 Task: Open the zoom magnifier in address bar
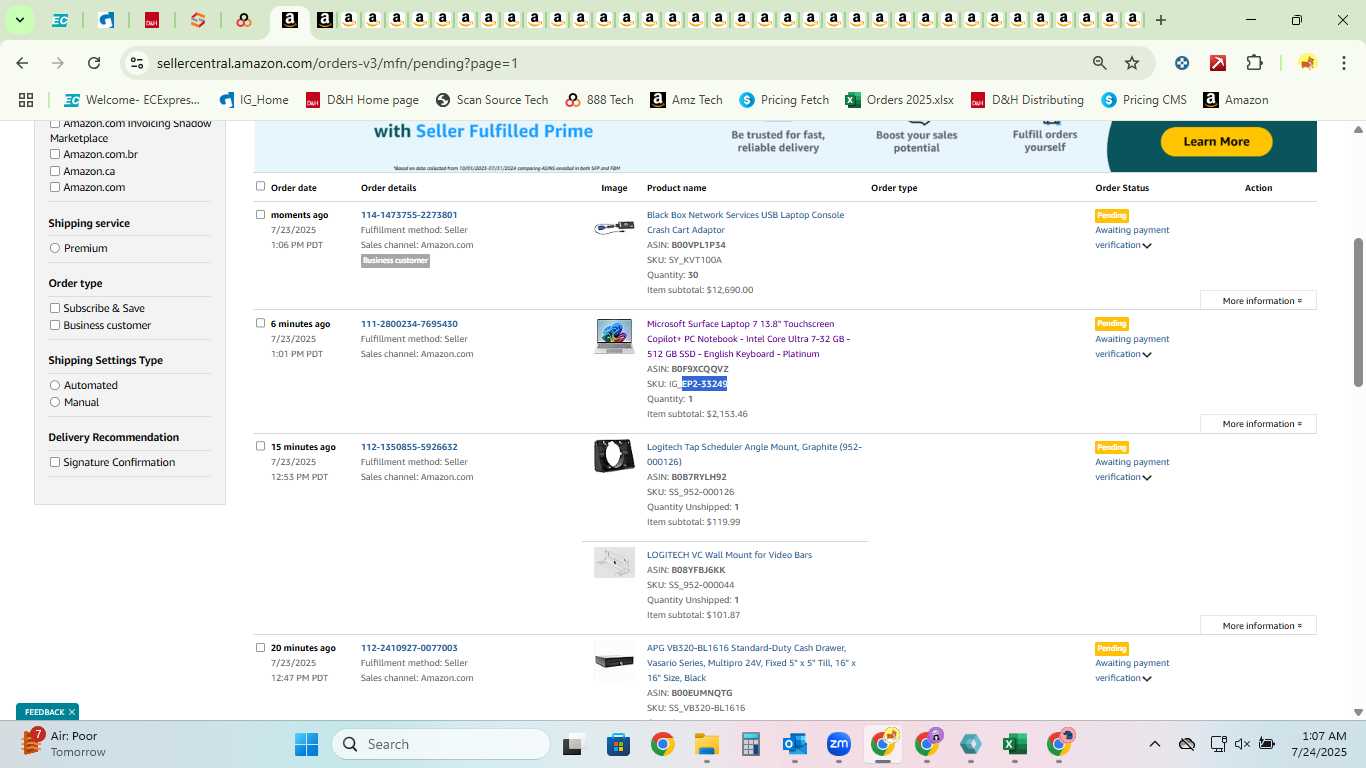1100,63
